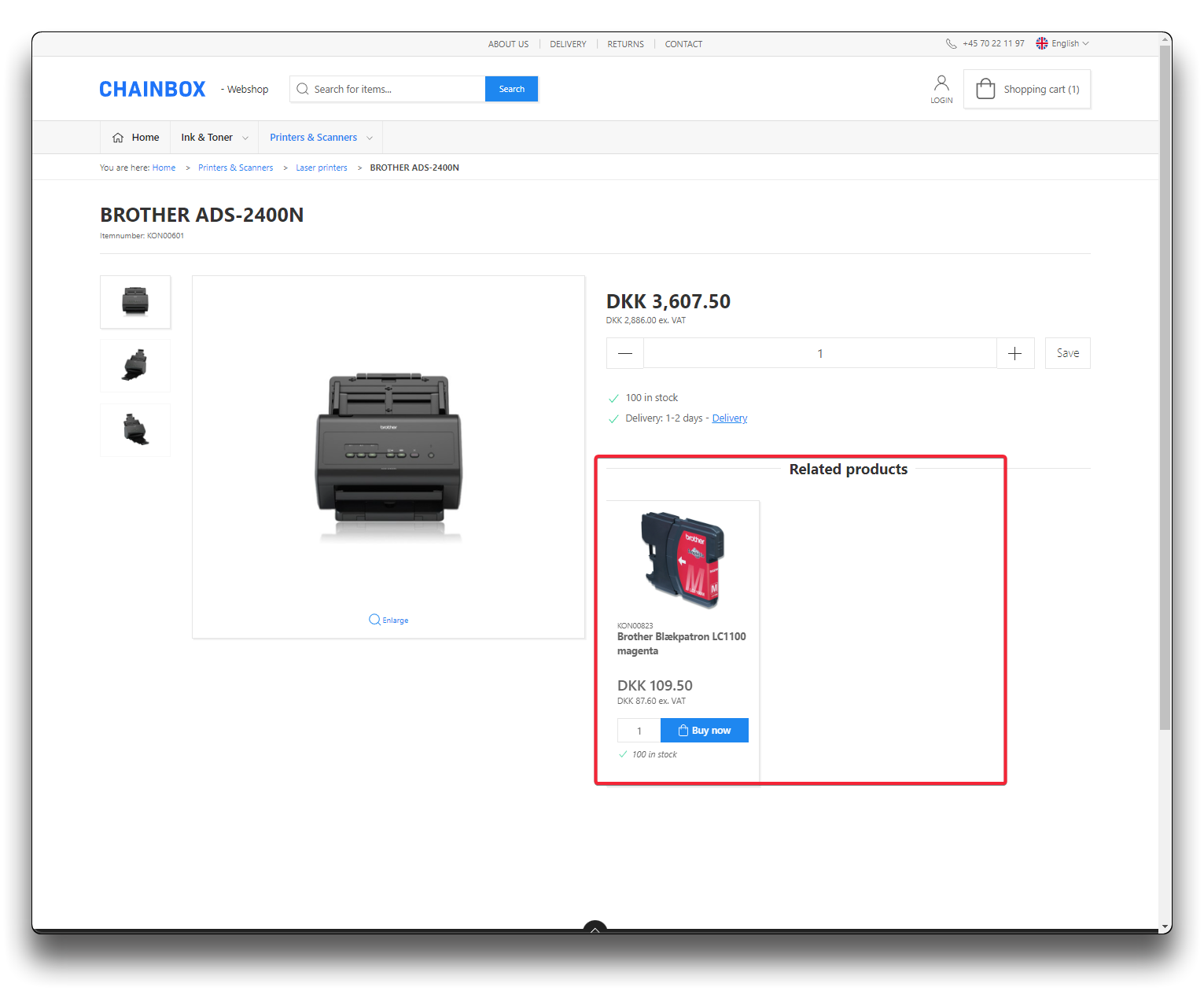Open Laser printers breadcrumb link
Screen dimensions: 1204x991
coord(321,168)
